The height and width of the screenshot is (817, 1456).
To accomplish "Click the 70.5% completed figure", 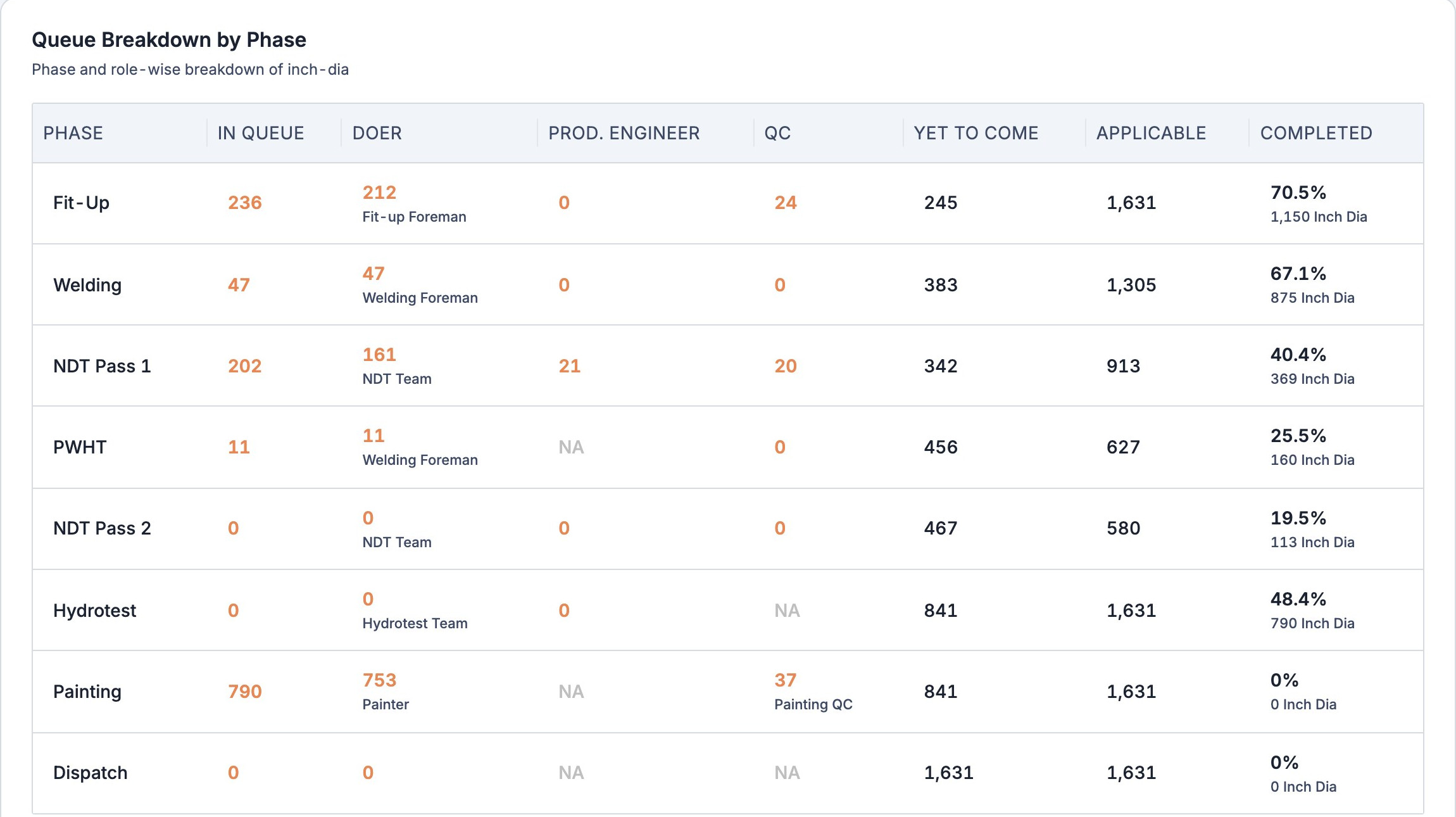I will (x=1298, y=193).
